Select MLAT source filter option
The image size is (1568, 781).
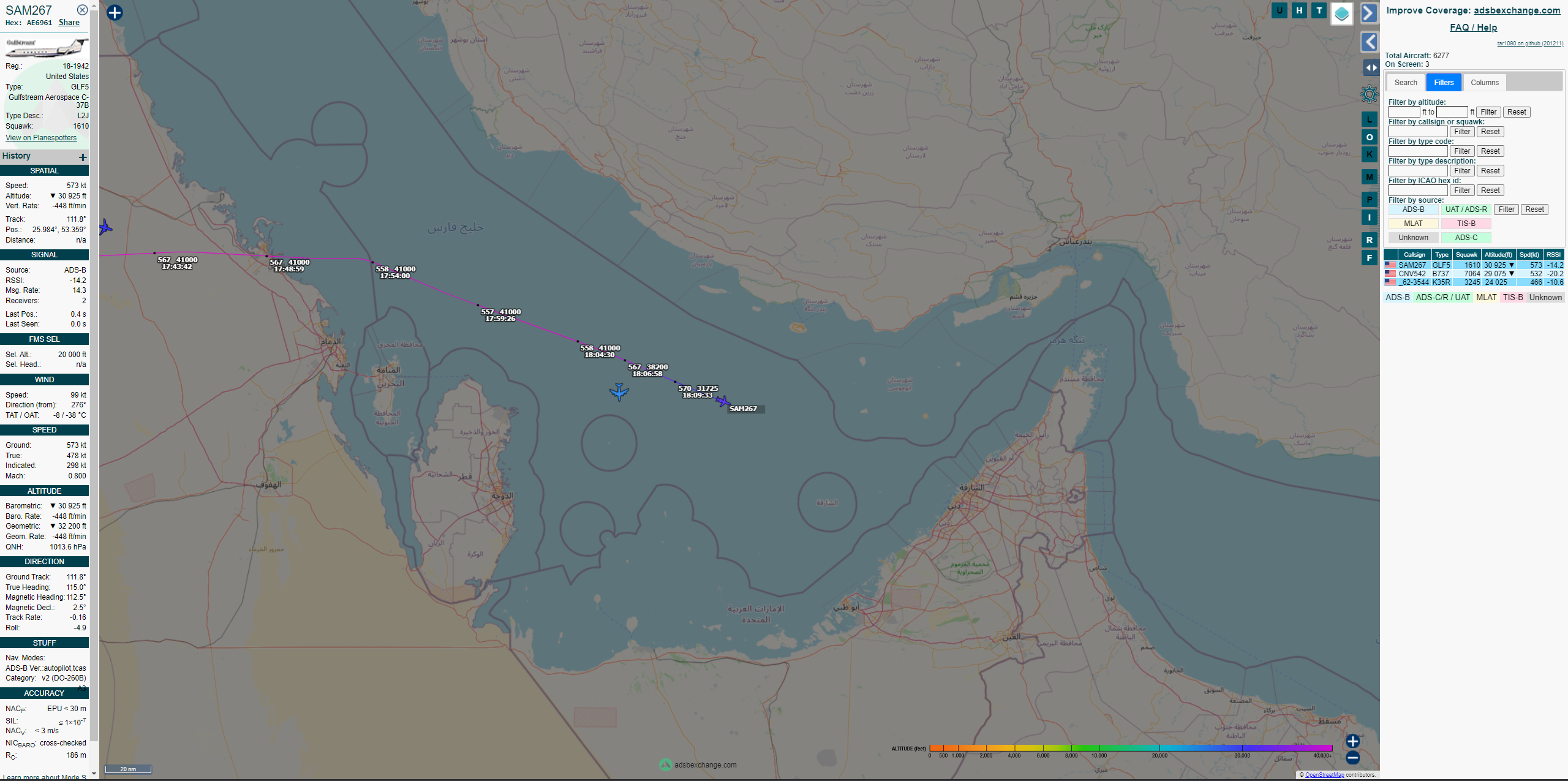click(x=1413, y=224)
